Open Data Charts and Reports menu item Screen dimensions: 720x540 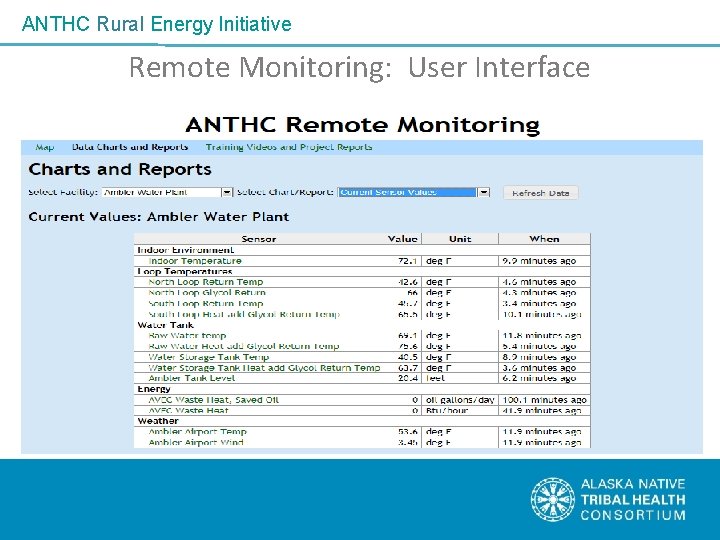tap(130, 147)
